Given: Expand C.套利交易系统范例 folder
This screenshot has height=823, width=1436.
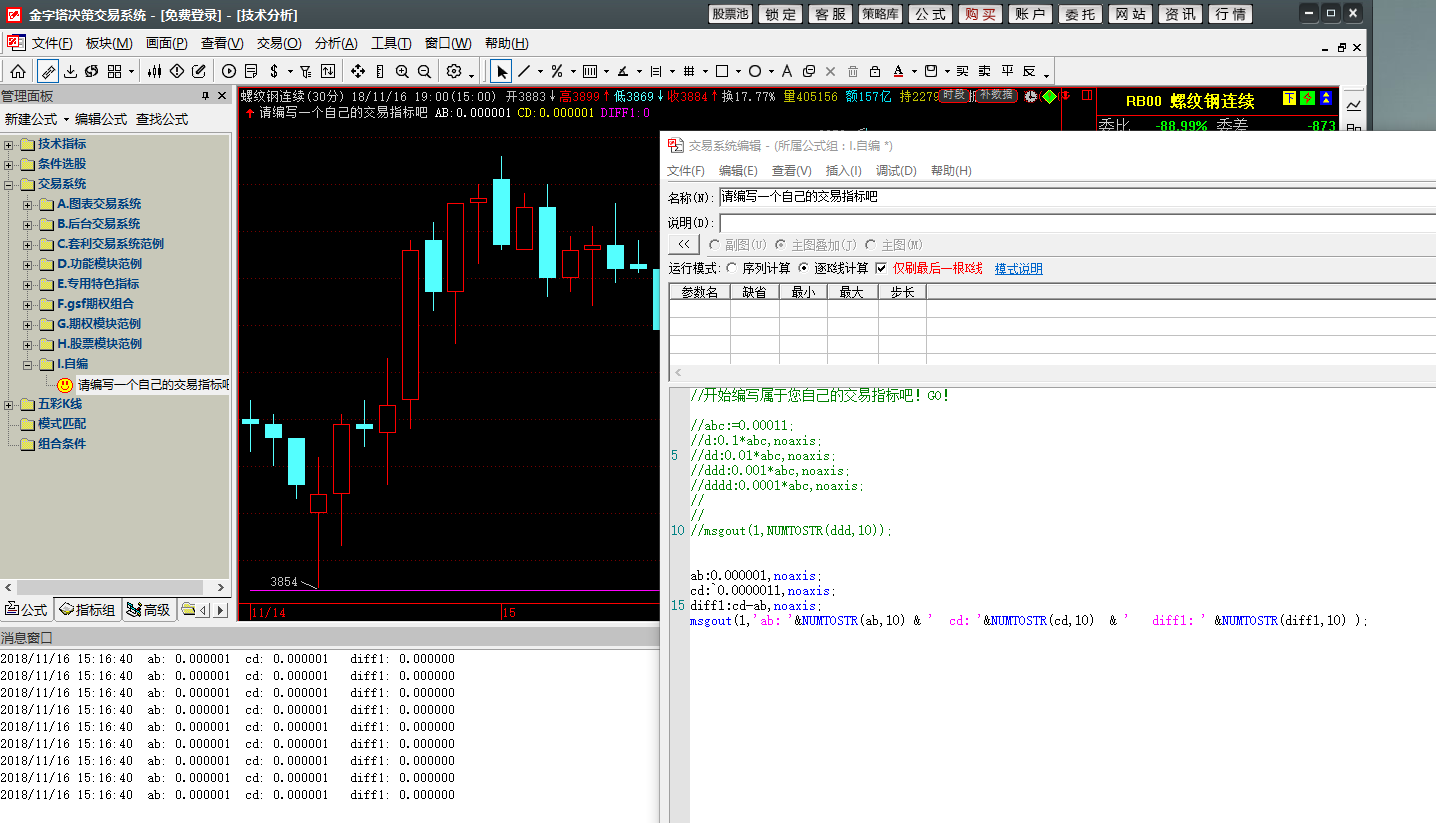Looking at the screenshot, I should tap(28, 244).
